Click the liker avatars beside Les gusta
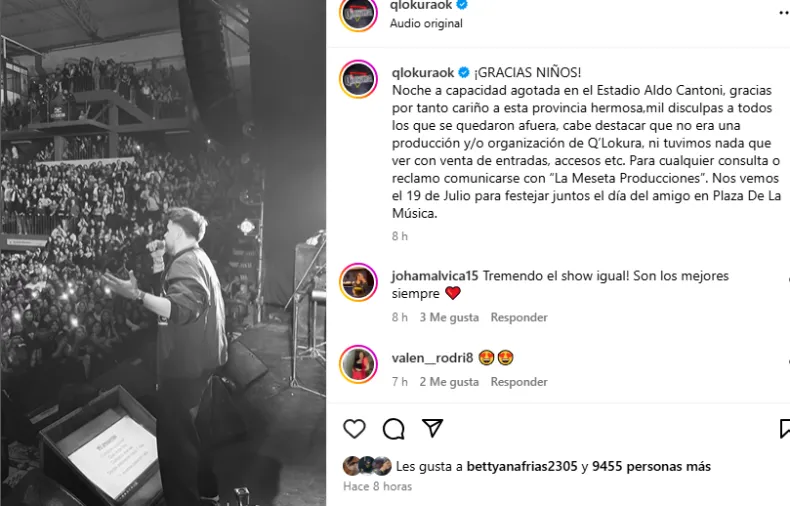 coord(367,466)
